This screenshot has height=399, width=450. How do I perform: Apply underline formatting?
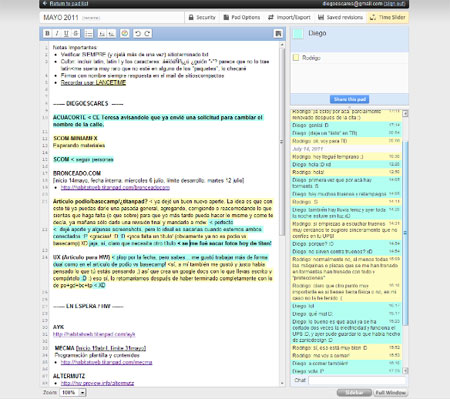(66, 33)
